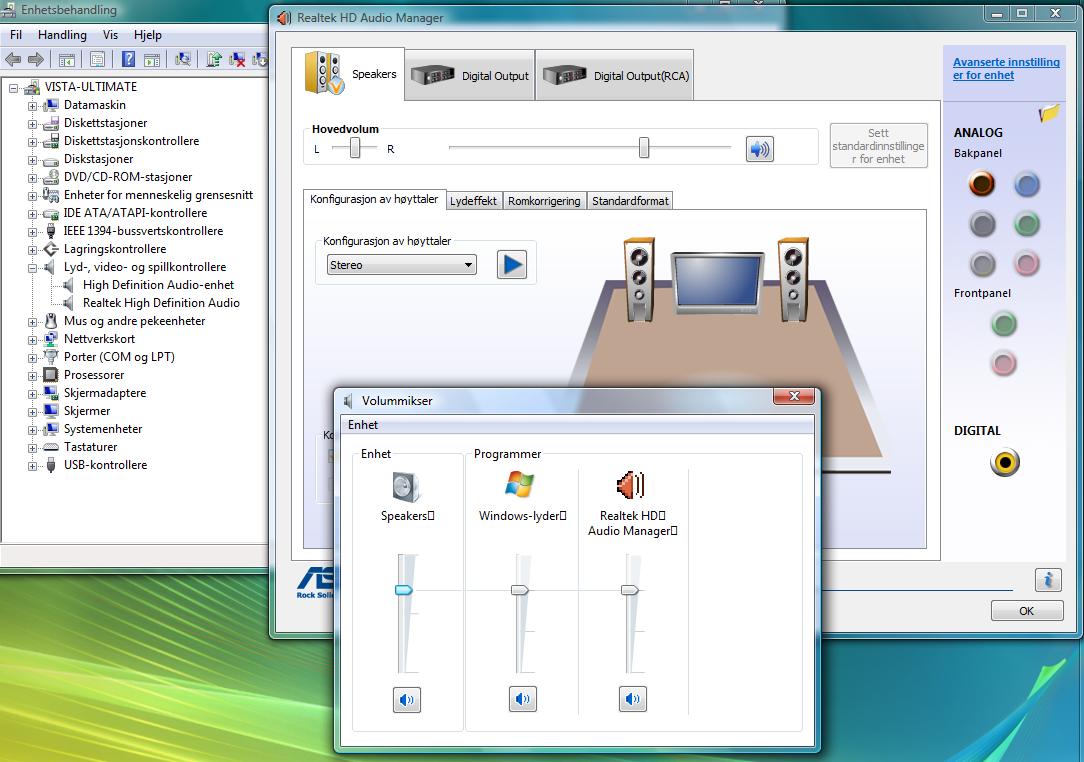Switch to the Standardformat tab
The width and height of the screenshot is (1084, 762).
click(x=630, y=201)
